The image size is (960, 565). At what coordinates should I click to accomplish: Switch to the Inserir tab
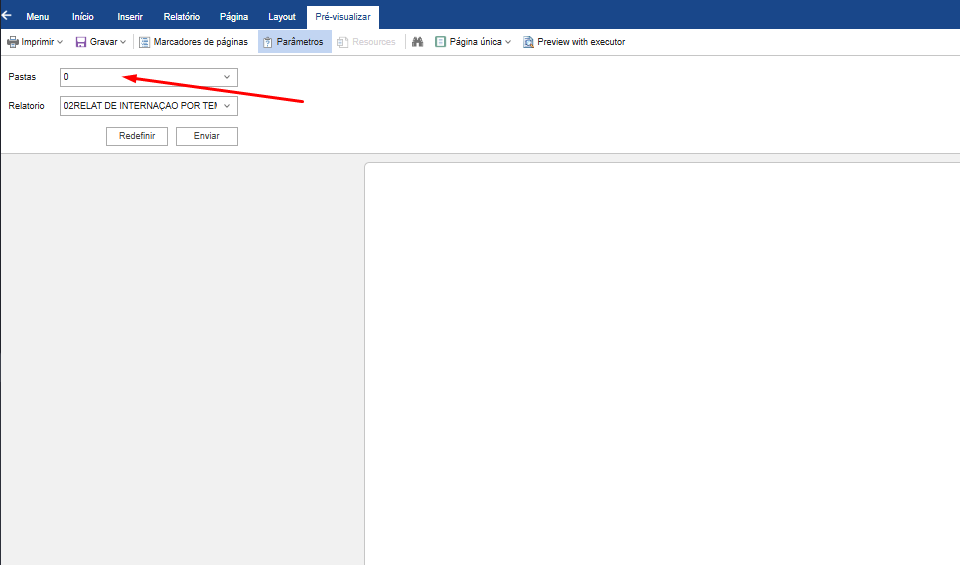(130, 17)
